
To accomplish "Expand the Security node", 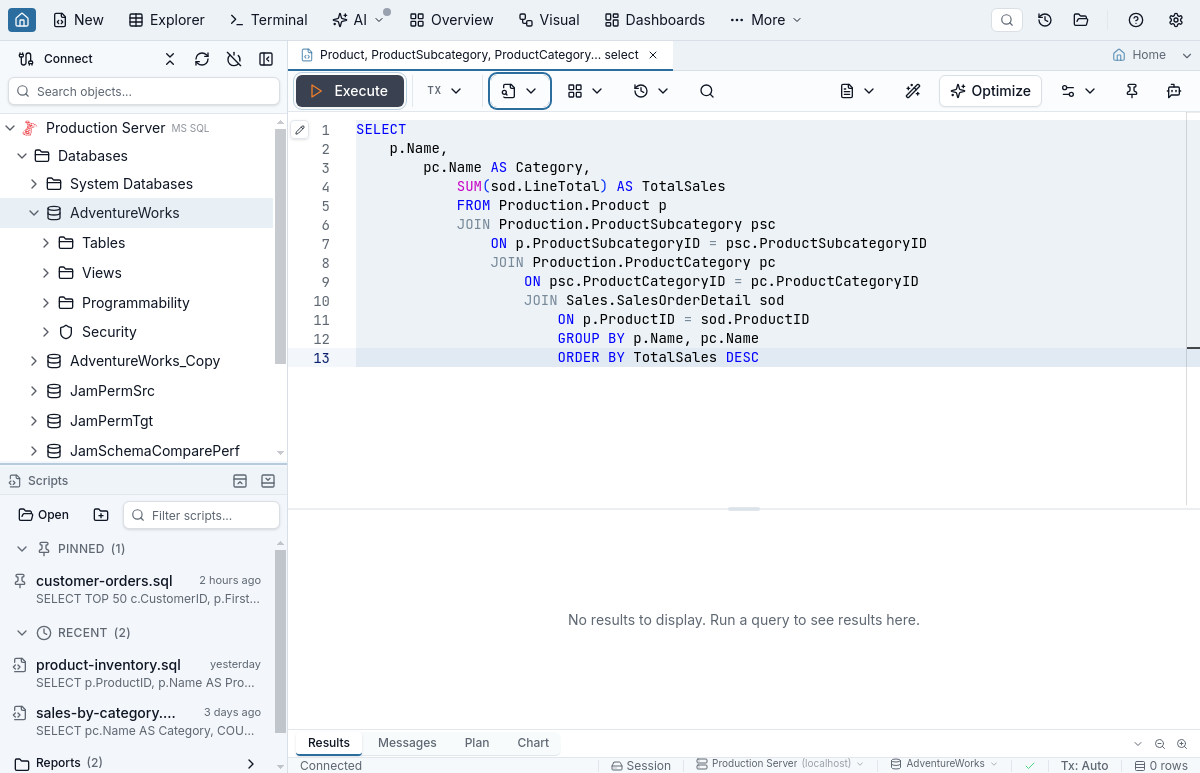I will click(x=46, y=332).
